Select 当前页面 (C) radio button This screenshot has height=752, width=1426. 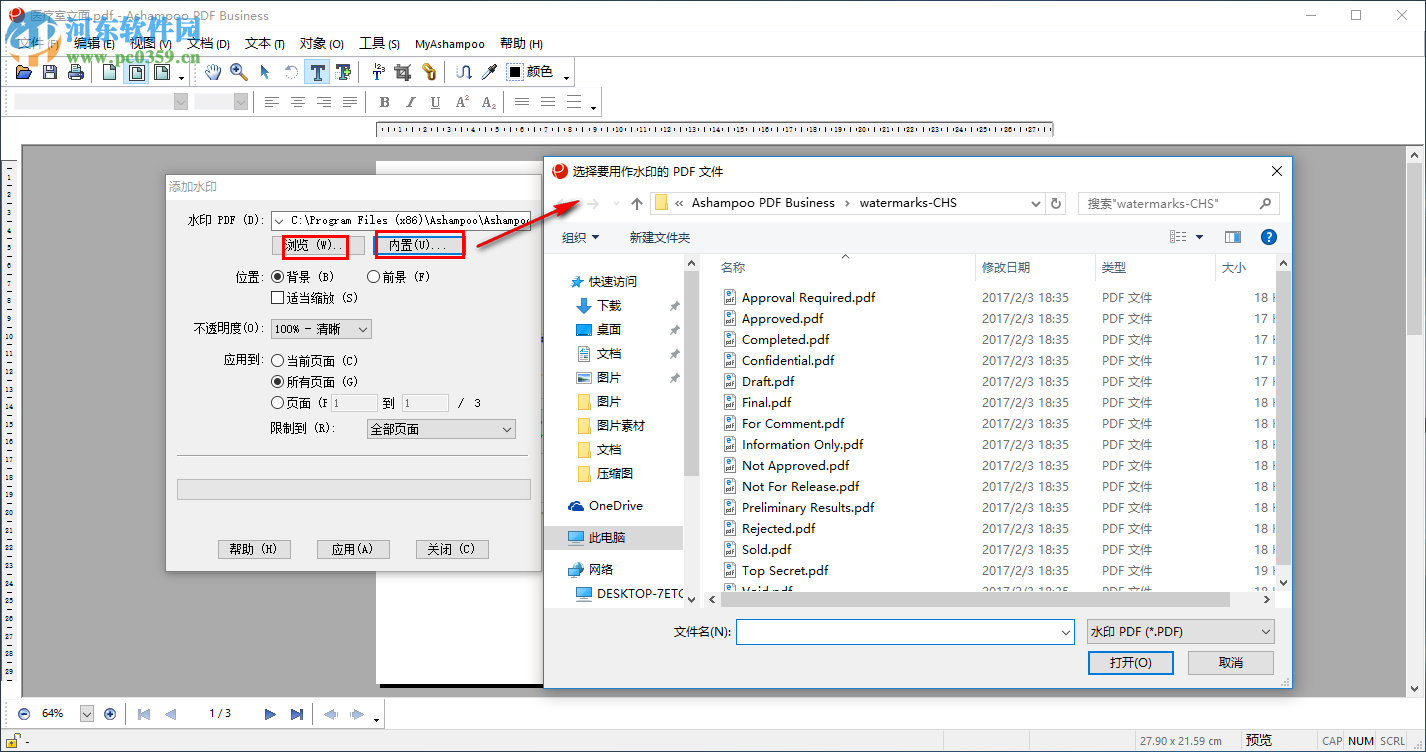[278, 361]
